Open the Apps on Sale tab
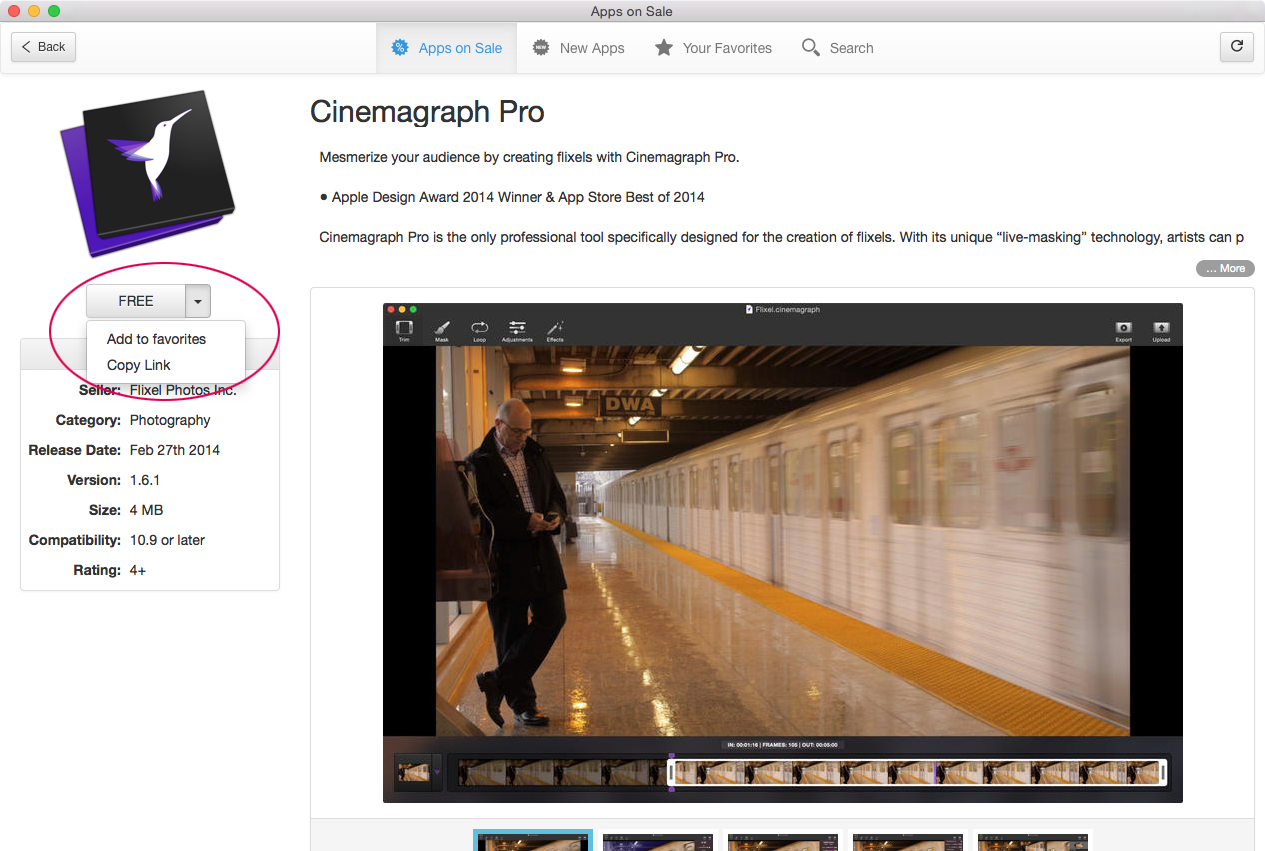 (446, 48)
